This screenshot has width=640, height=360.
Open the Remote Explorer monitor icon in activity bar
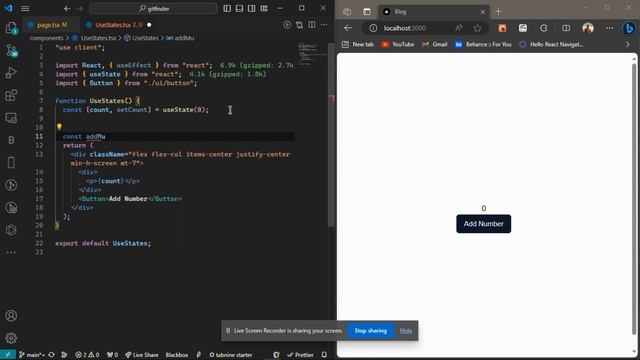11,118
